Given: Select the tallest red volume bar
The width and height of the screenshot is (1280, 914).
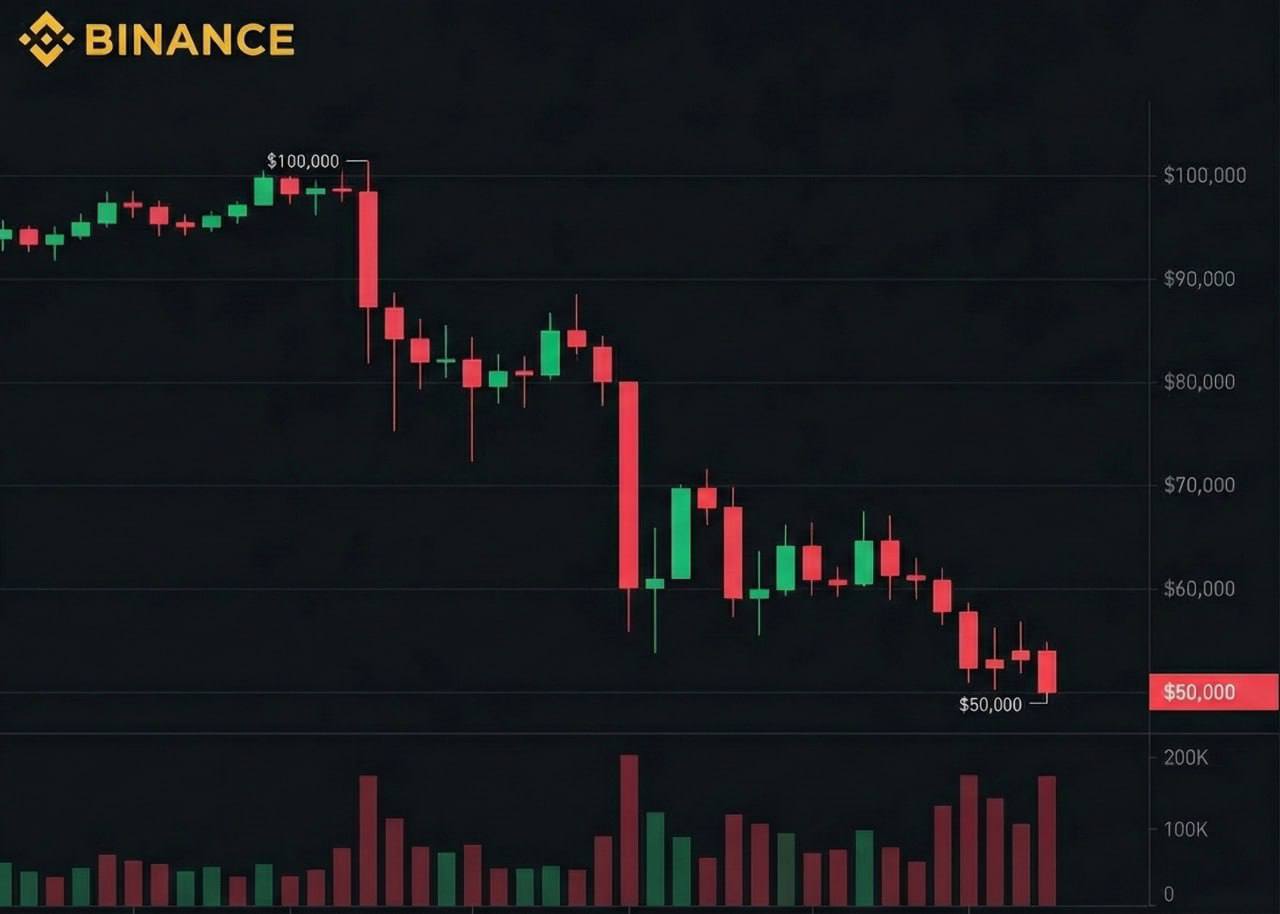Looking at the screenshot, I should (629, 830).
